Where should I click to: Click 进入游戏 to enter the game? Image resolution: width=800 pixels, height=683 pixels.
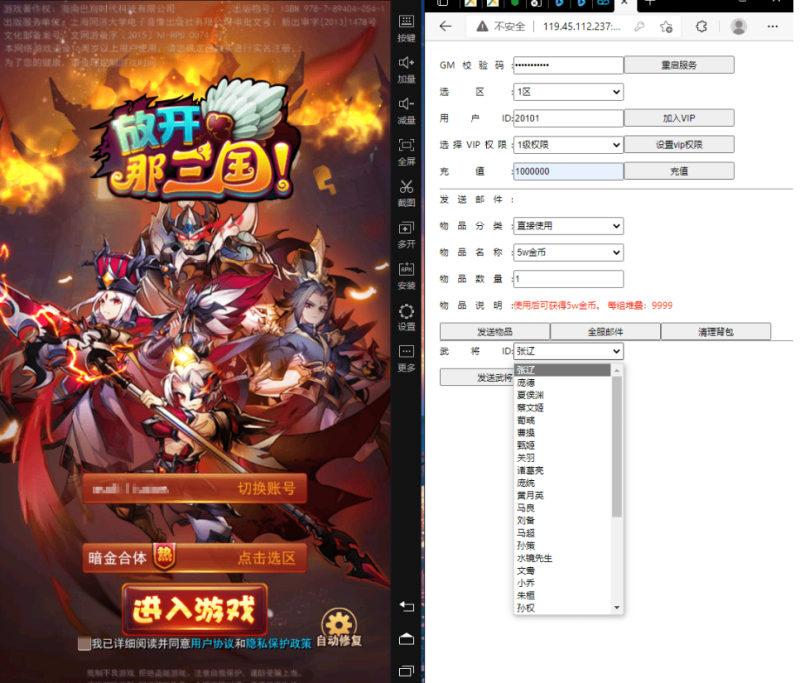click(194, 610)
